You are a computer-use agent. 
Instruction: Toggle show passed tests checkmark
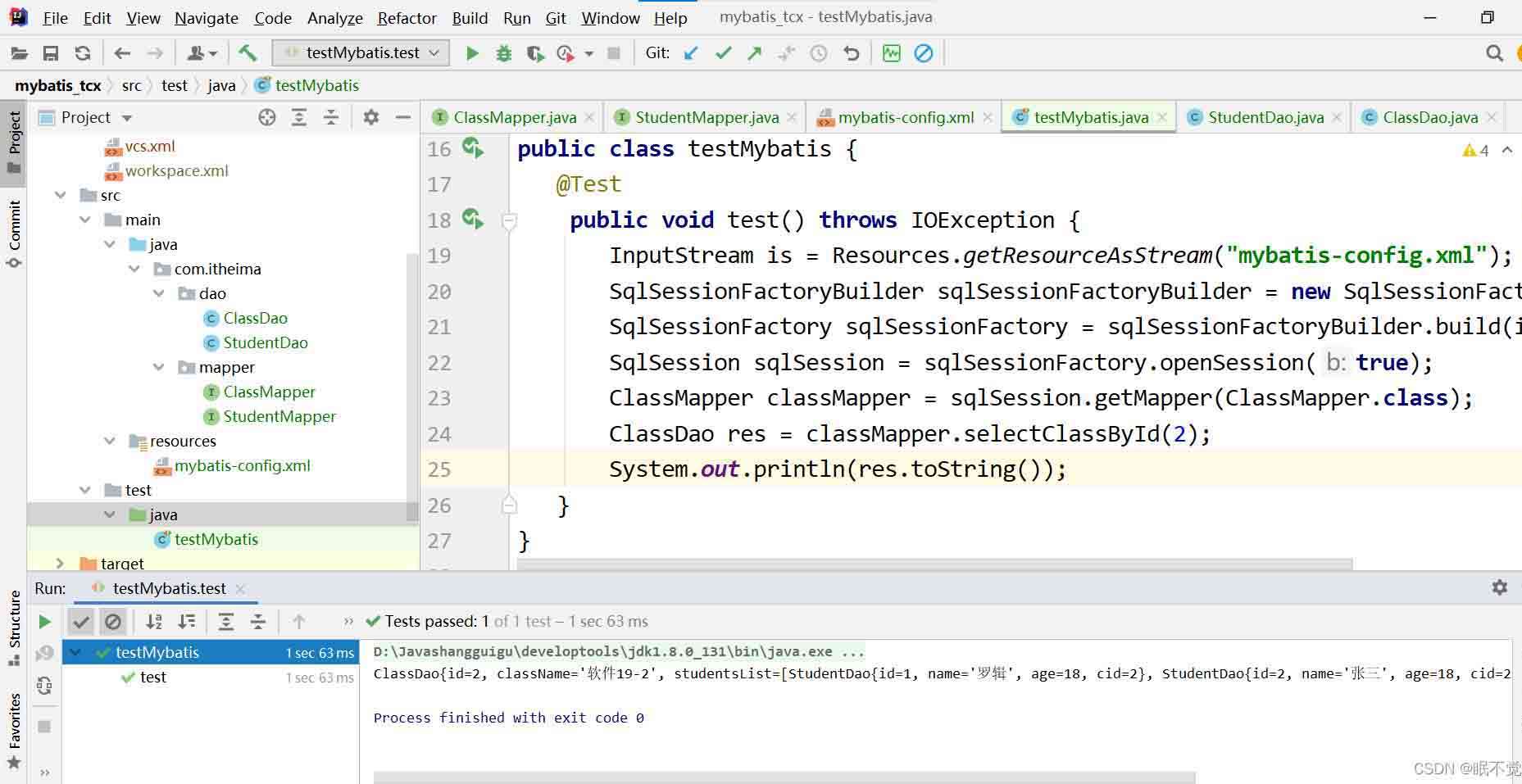81,622
